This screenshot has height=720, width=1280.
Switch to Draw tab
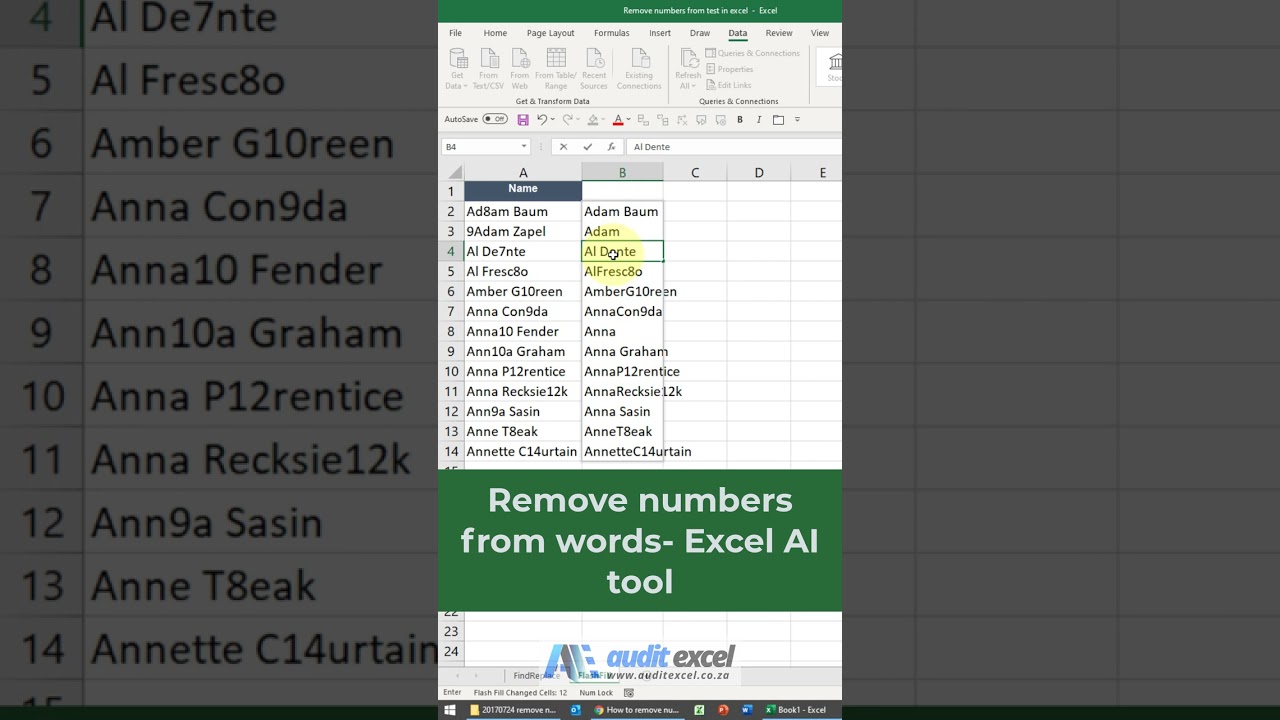click(700, 33)
